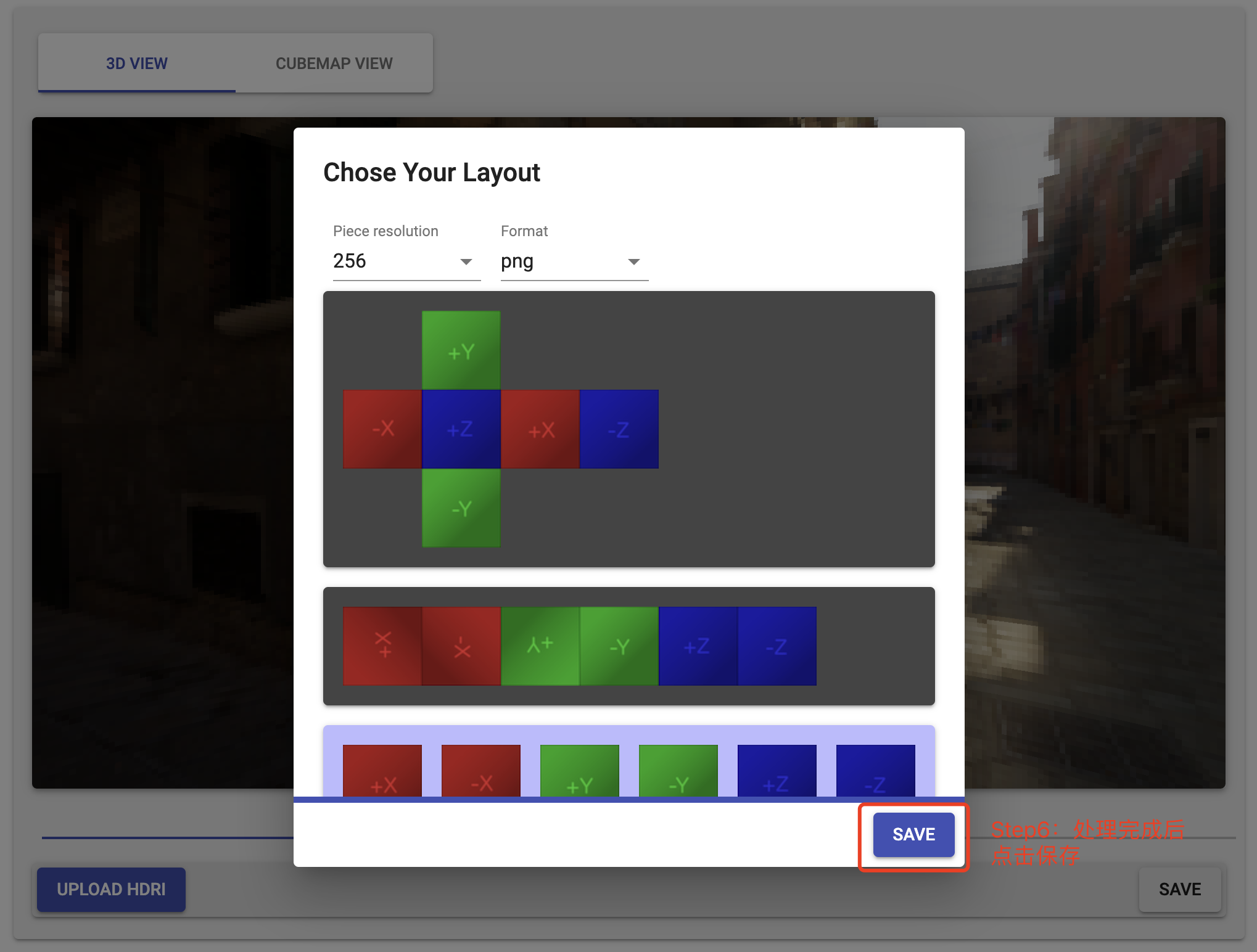Click the UPLOAD HDRI button

[x=111, y=889]
